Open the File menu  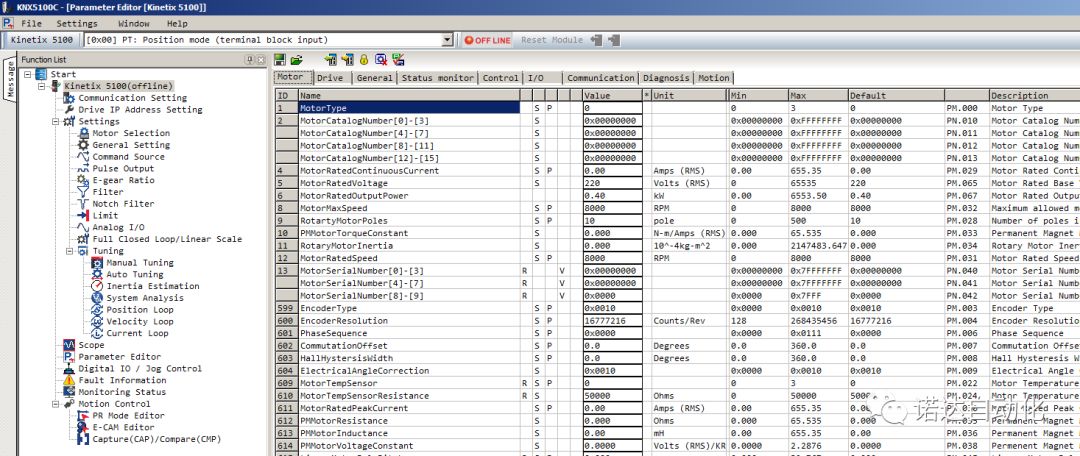pyautogui.click(x=31, y=23)
